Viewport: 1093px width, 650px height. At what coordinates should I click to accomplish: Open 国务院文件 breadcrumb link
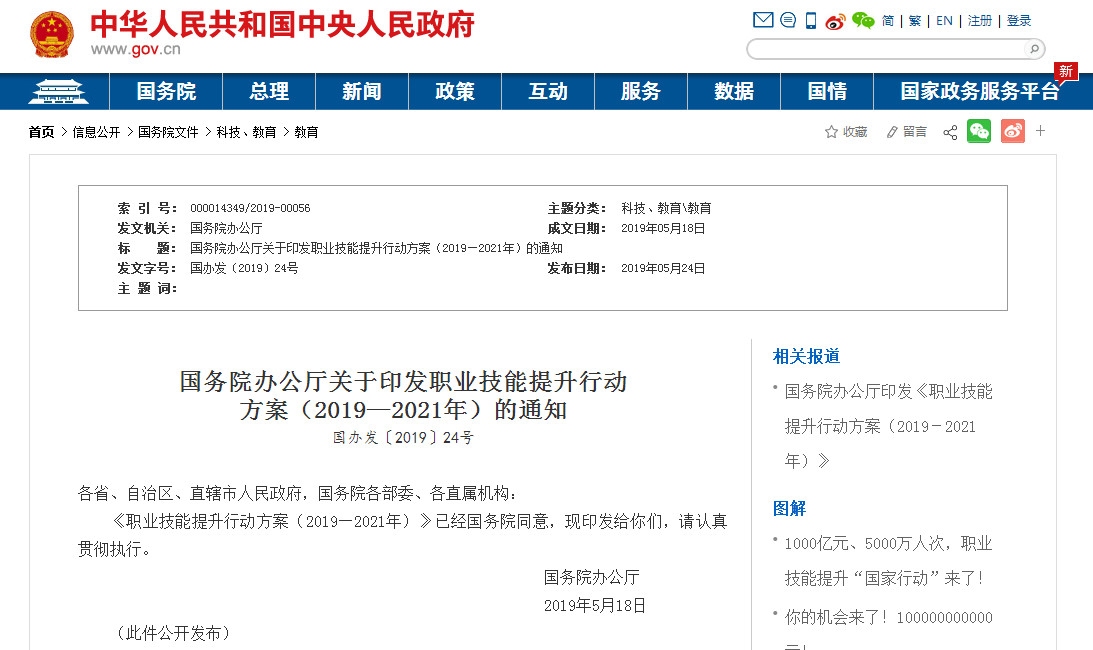coord(168,132)
